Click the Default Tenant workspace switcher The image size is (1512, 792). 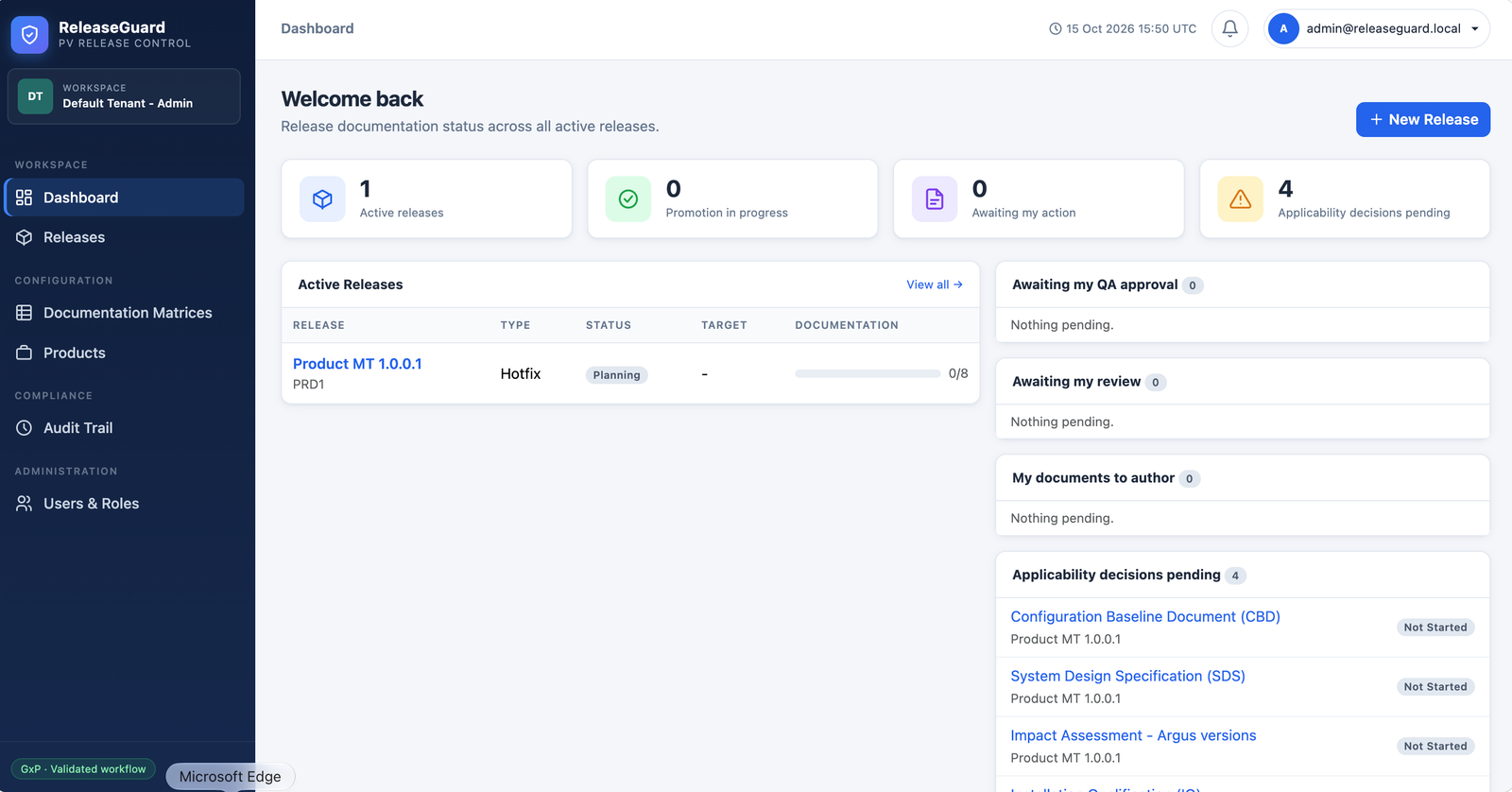(x=124, y=96)
